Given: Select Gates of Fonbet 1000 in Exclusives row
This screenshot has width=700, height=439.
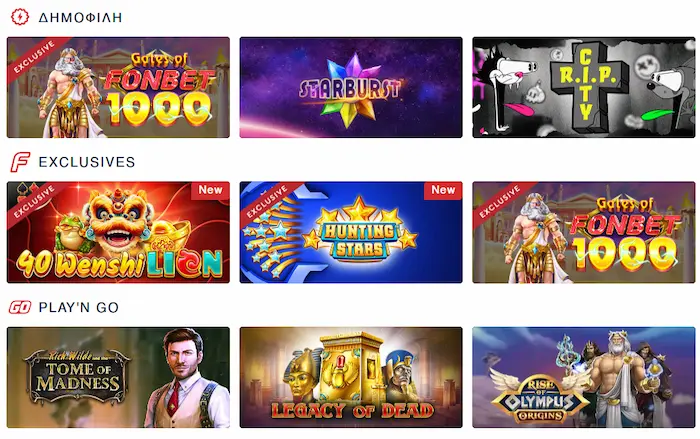Looking at the screenshot, I should tap(584, 232).
